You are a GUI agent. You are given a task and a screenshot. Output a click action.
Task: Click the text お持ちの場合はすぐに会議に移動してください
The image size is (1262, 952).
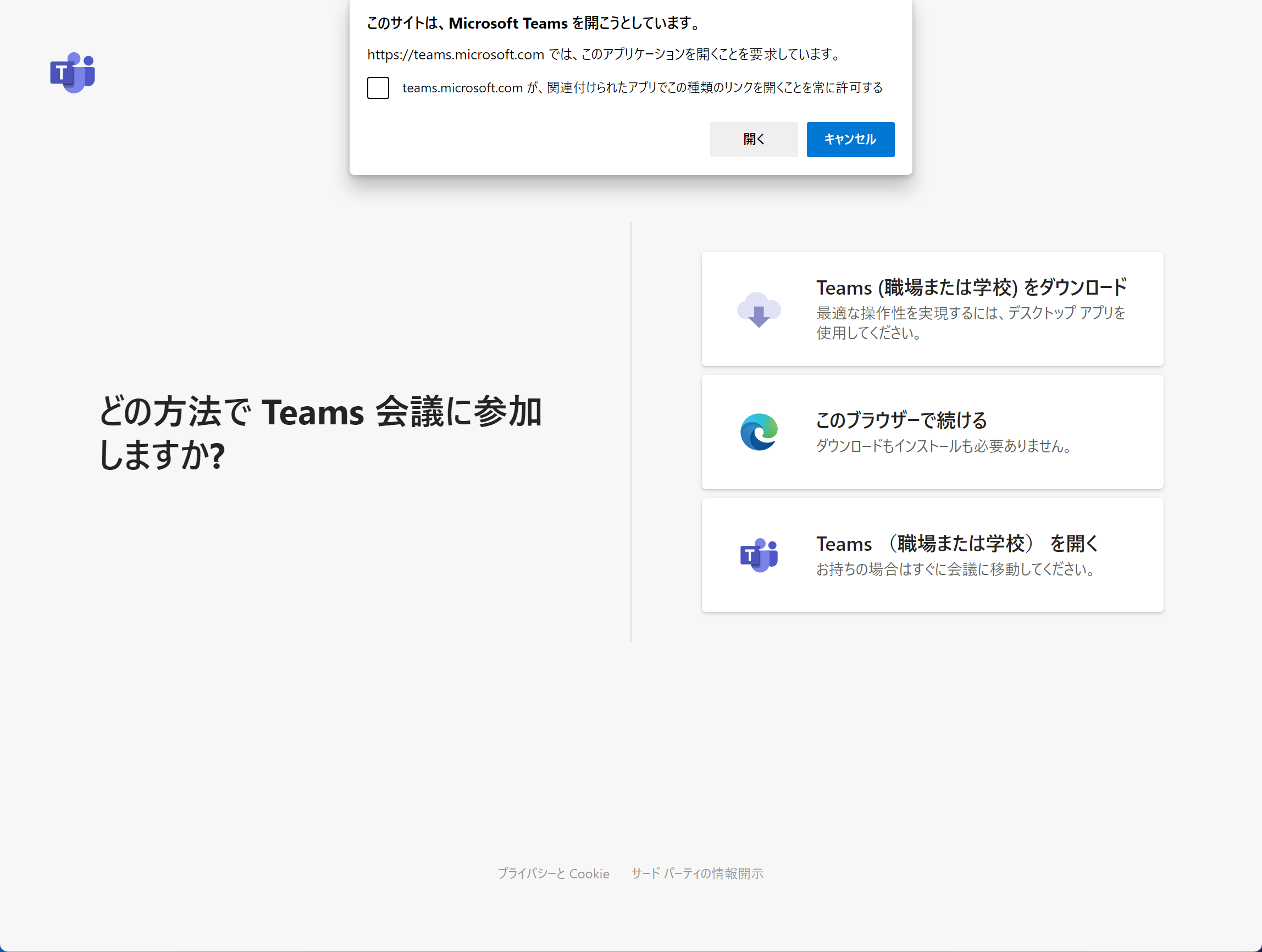(x=956, y=569)
